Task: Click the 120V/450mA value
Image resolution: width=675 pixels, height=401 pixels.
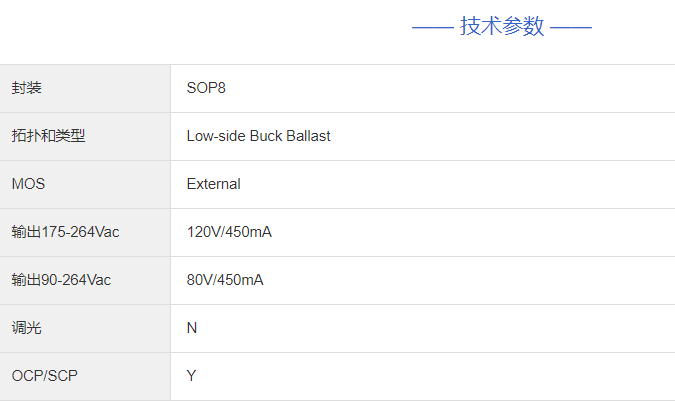Action: [229, 232]
